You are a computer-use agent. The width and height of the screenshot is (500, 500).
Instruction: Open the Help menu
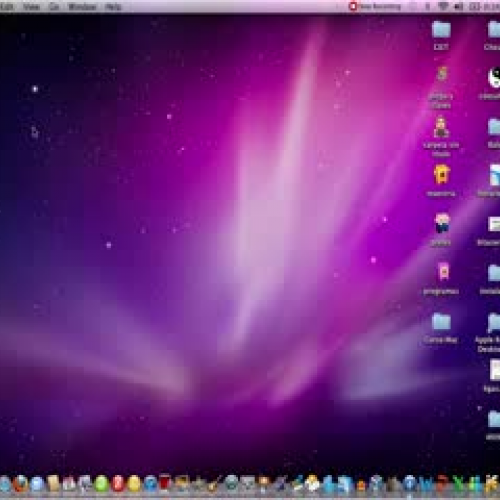[113, 7]
